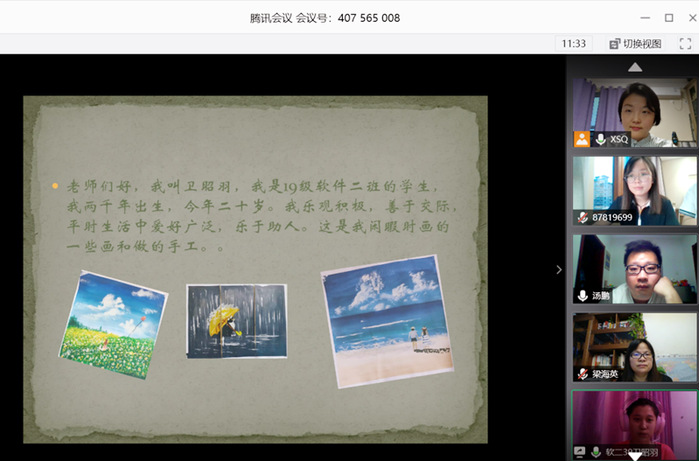The height and width of the screenshot is (461, 699).
Task: Click the 11:33 meeting duration timer
Action: pos(574,44)
